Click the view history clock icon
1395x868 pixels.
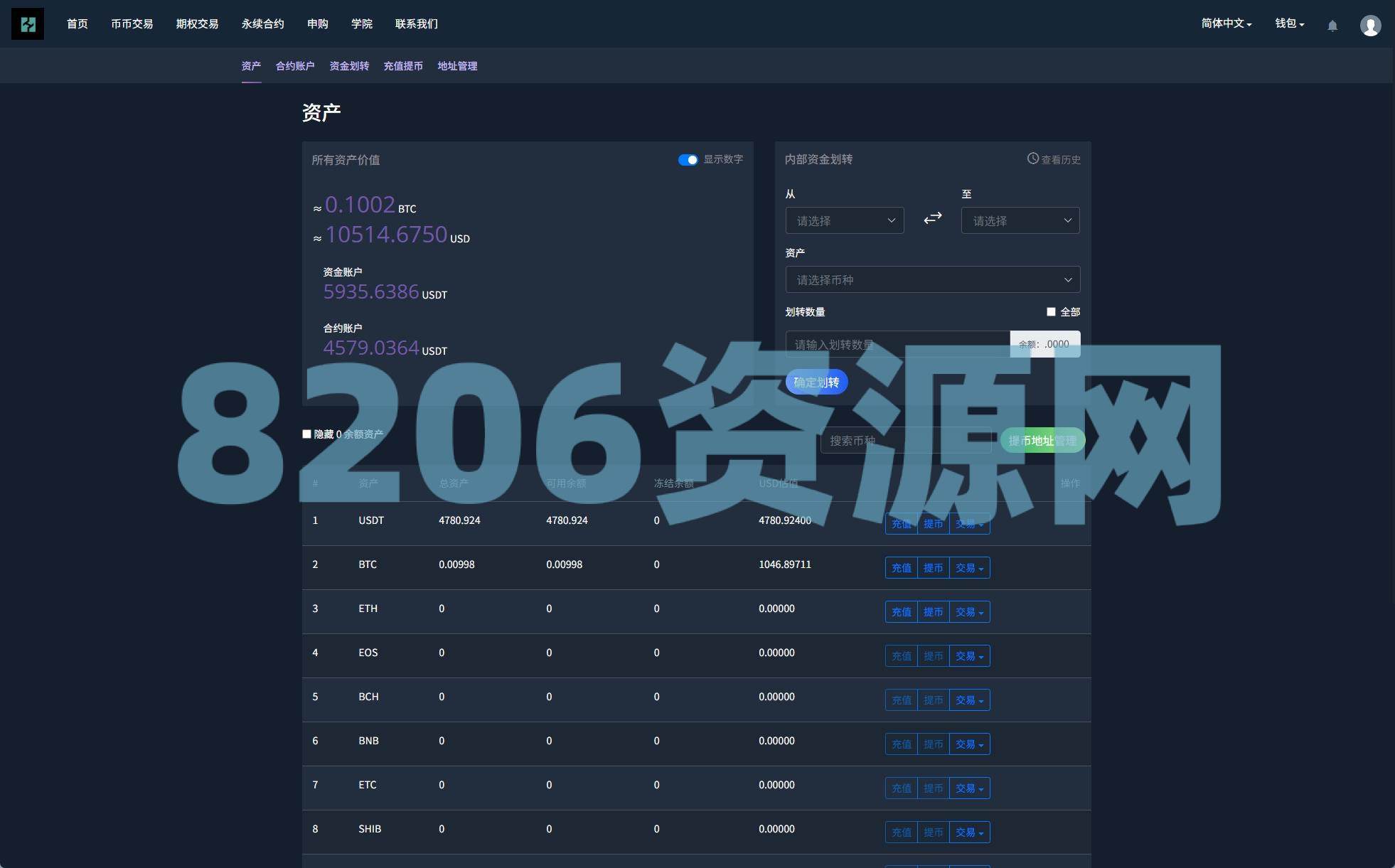[1032, 159]
